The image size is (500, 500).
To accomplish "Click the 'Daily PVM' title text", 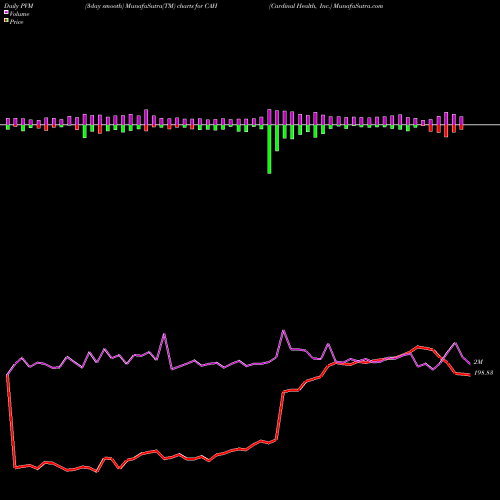I will pyautogui.click(x=19, y=6).
